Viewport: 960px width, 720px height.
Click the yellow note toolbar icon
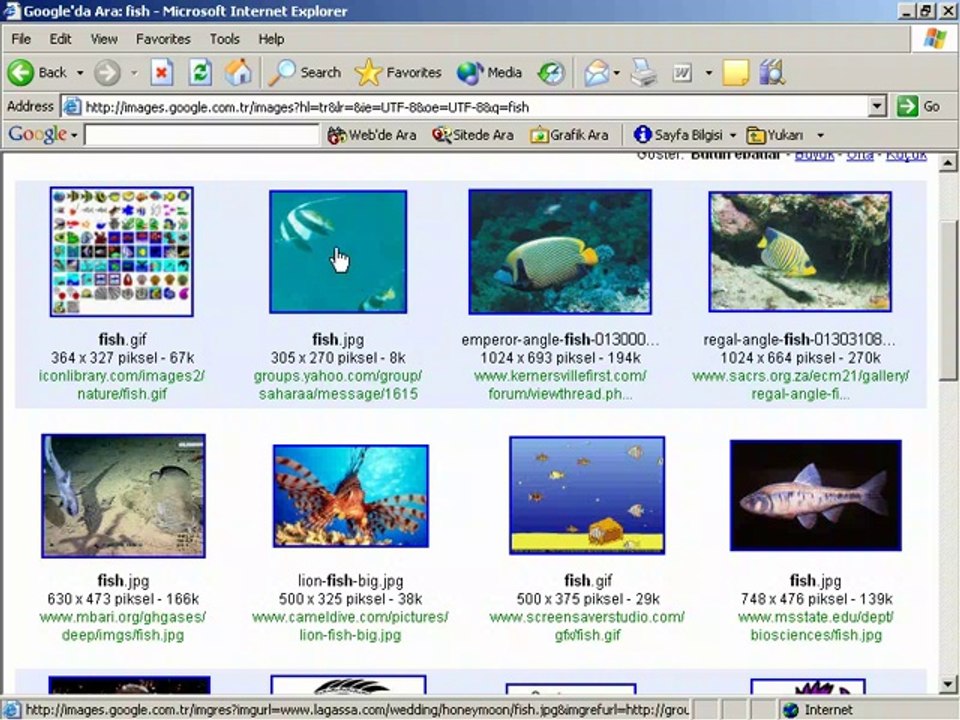[735, 73]
